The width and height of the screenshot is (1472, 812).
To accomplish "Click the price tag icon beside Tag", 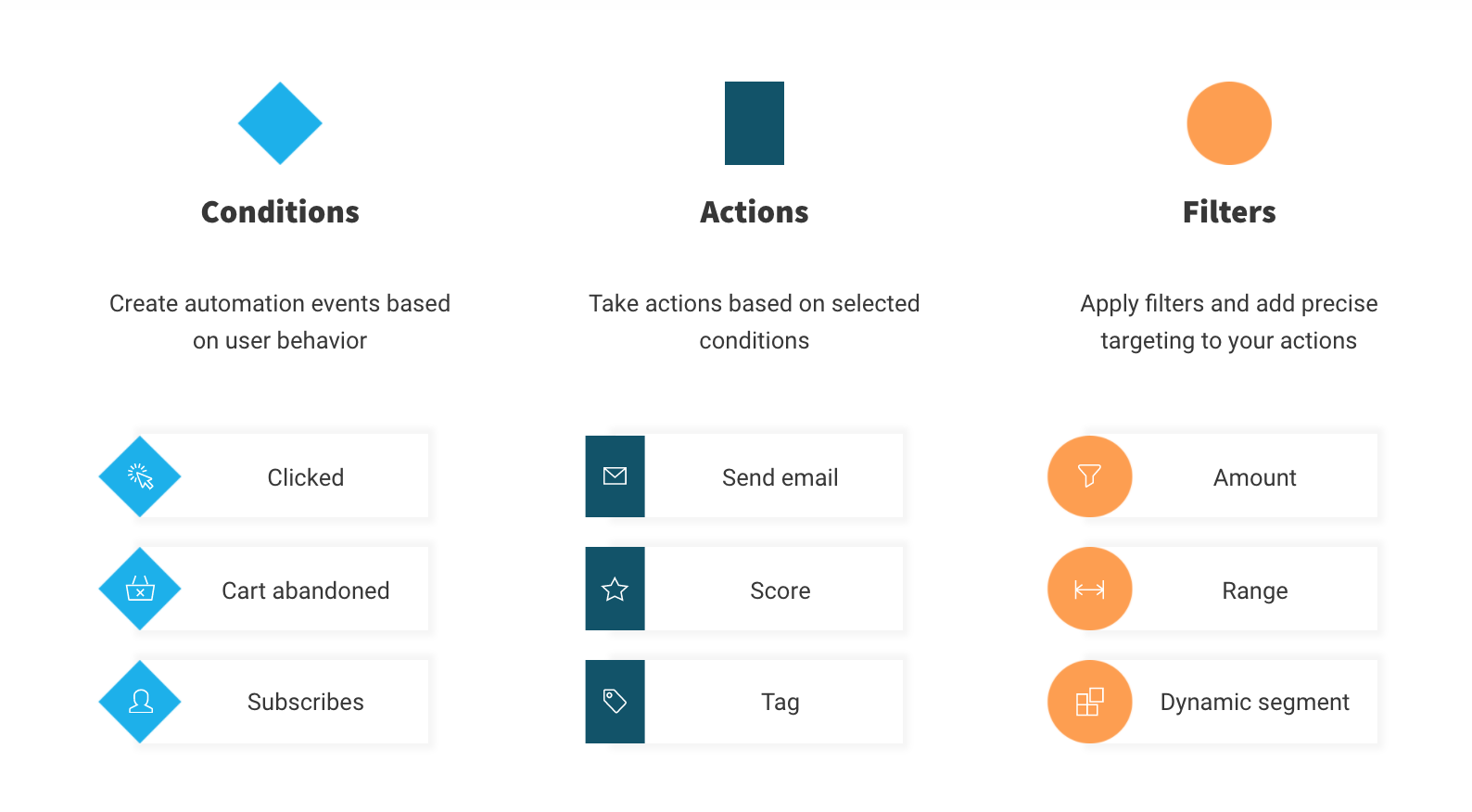I will click(615, 702).
